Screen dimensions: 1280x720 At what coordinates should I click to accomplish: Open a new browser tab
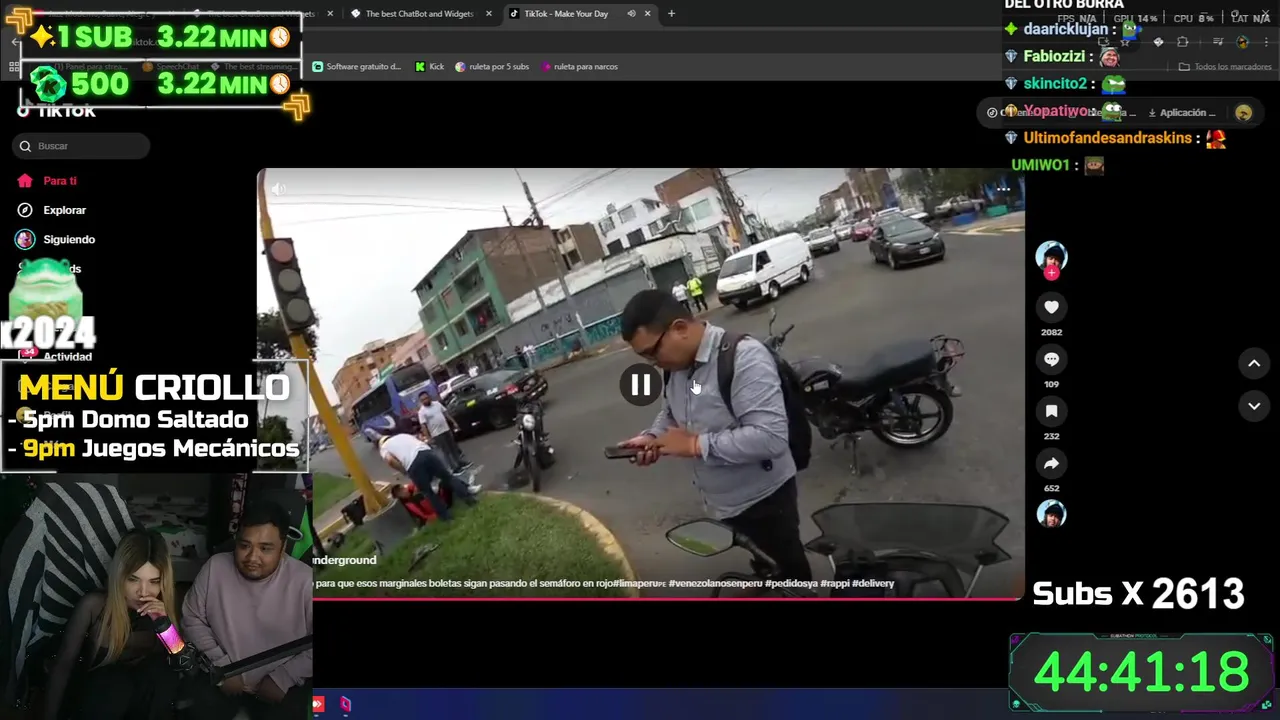[671, 14]
